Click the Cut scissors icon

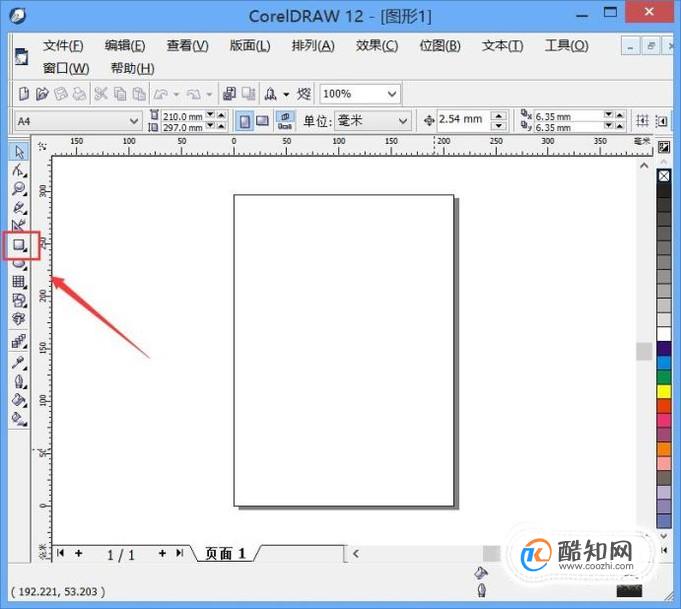tap(101, 94)
